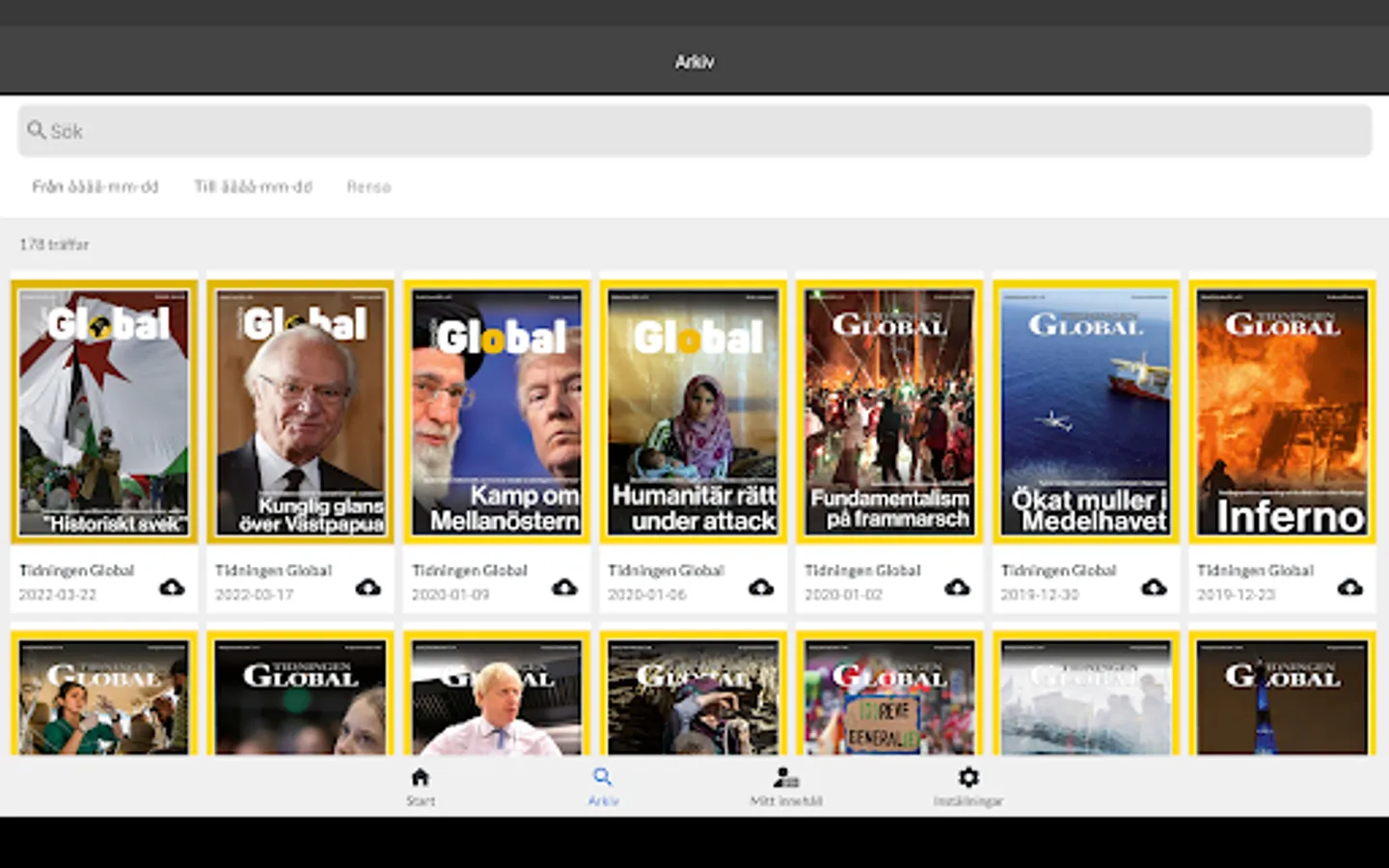This screenshot has width=1389, height=868.
Task: Click the 2020-01-06 date text
Action: 647,594
